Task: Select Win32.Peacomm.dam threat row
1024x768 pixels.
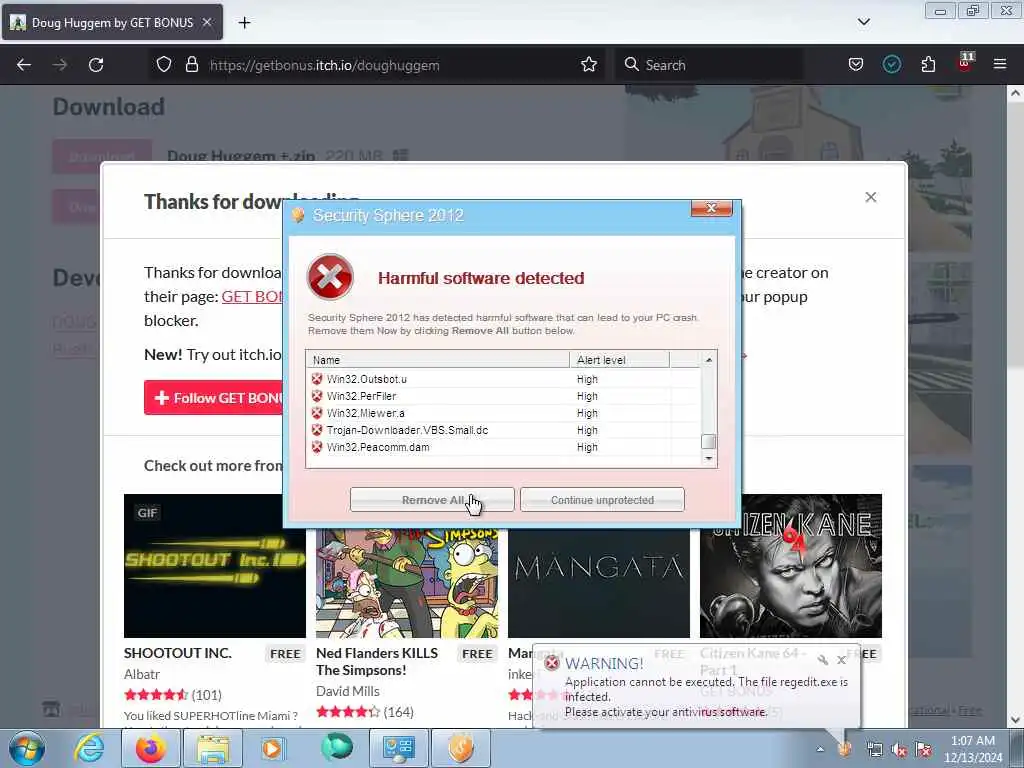Action: pos(503,447)
